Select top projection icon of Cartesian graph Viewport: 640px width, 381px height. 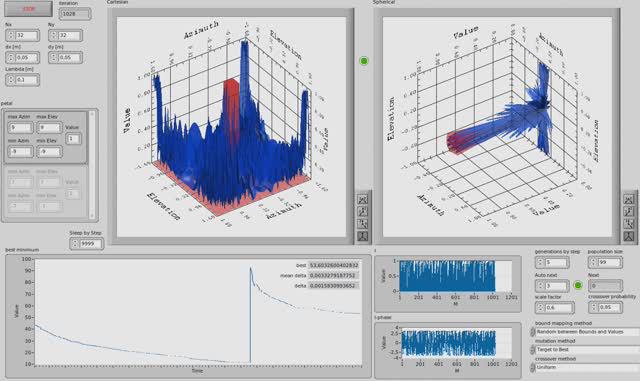362,199
